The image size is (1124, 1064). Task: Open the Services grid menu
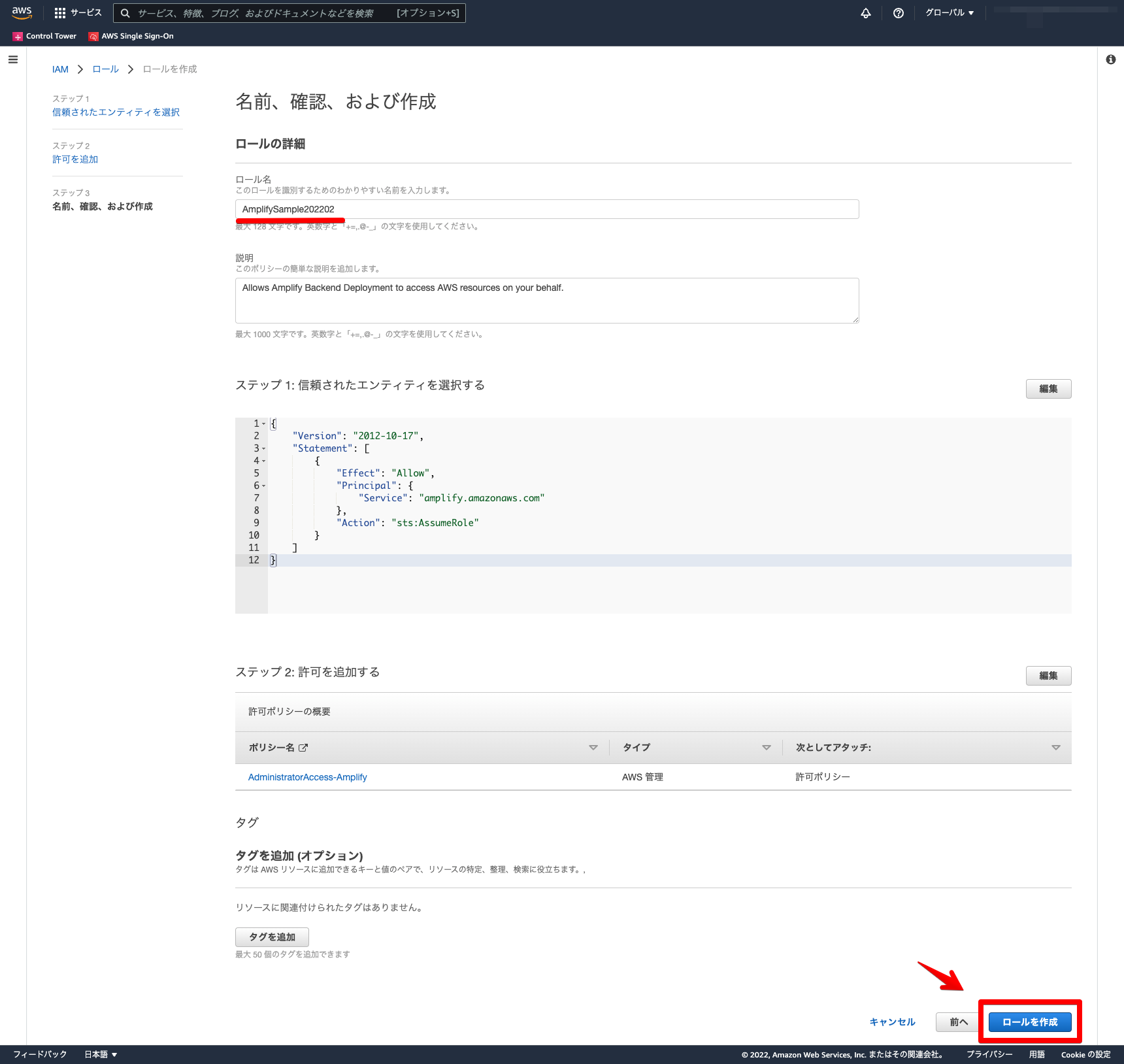(x=78, y=13)
